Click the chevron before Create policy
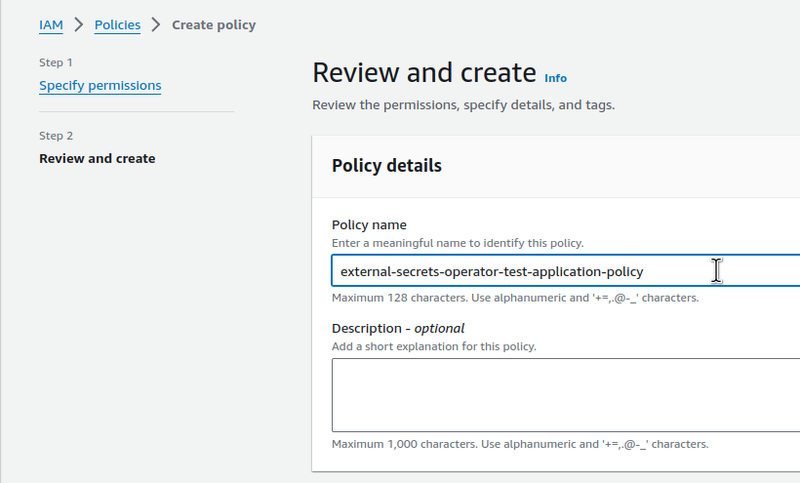Image resolution: width=800 pixels, height=483 pixels. click(x=156, y=24)
